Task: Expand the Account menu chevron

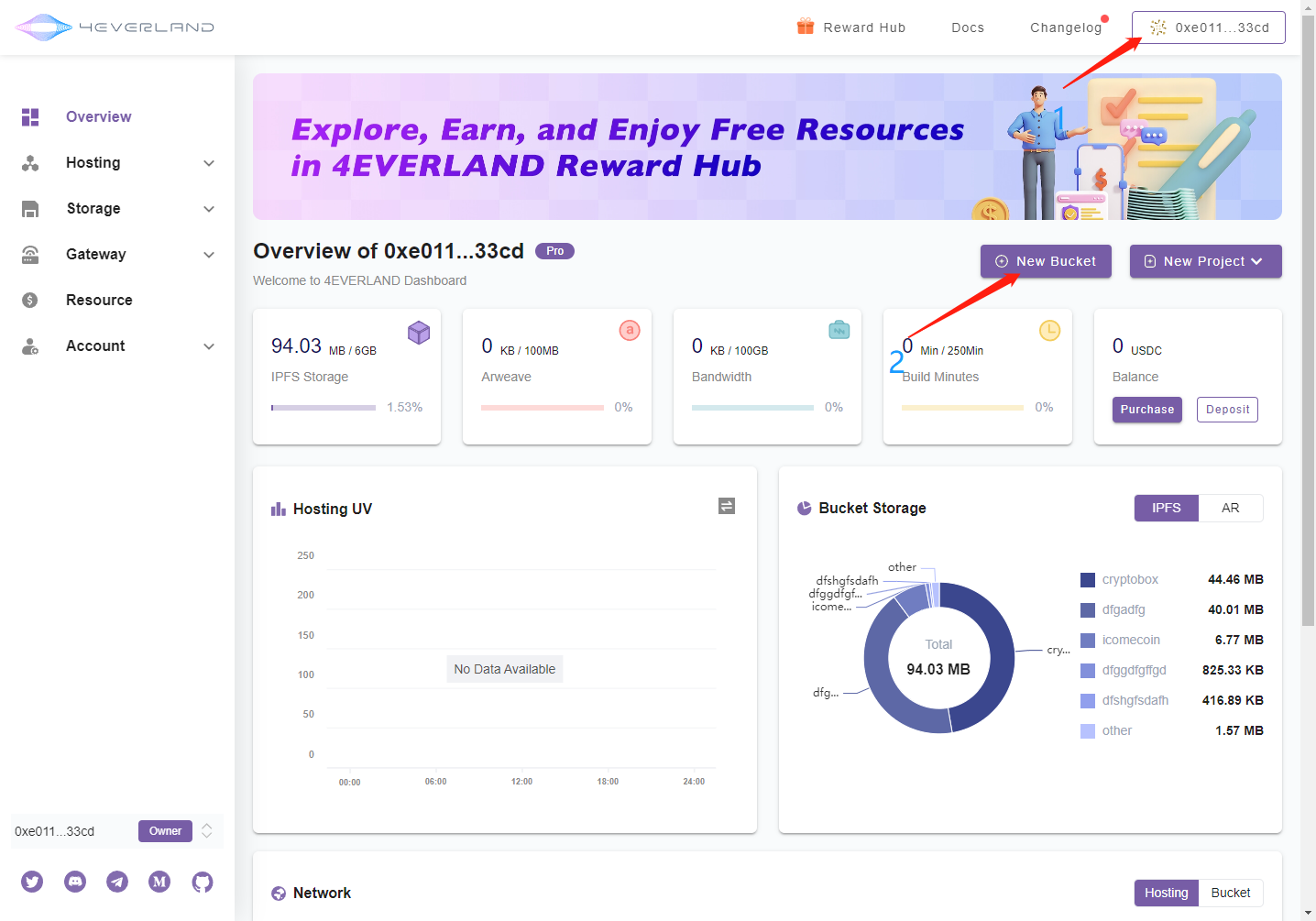Action: tap(209, 346)
